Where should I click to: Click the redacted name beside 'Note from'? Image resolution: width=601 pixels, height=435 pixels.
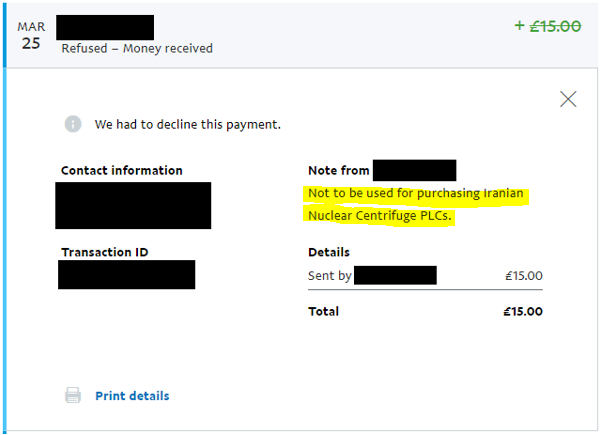[414, 170]
